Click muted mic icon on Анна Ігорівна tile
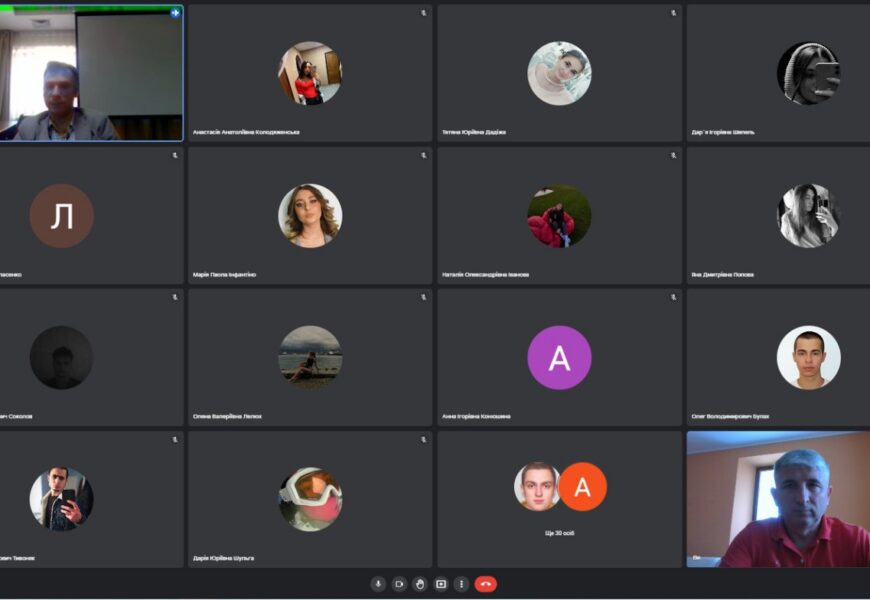The image size is (870, 600). coord(673,297)
